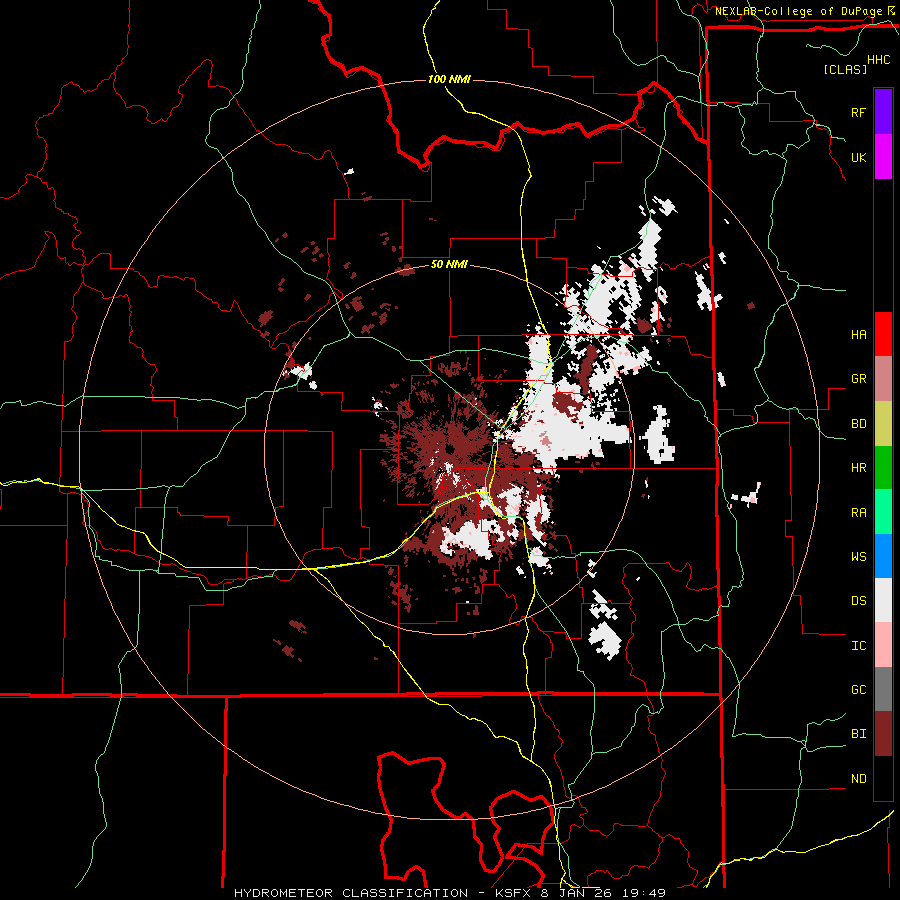Select the GR color swatch in legend
The width and height of the screenshot is (900, 900).
coord(883,379)
